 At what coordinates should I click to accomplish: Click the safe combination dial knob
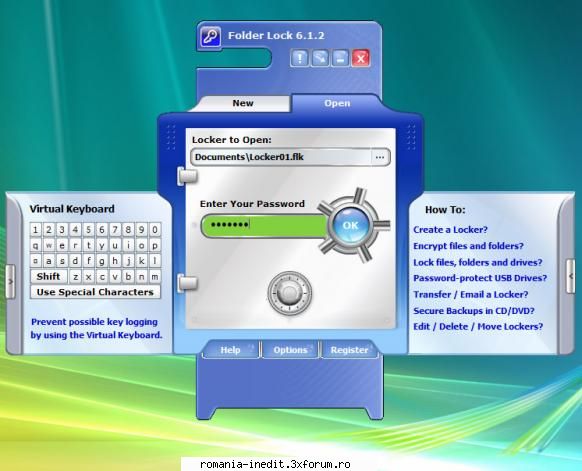click(290, 293)
